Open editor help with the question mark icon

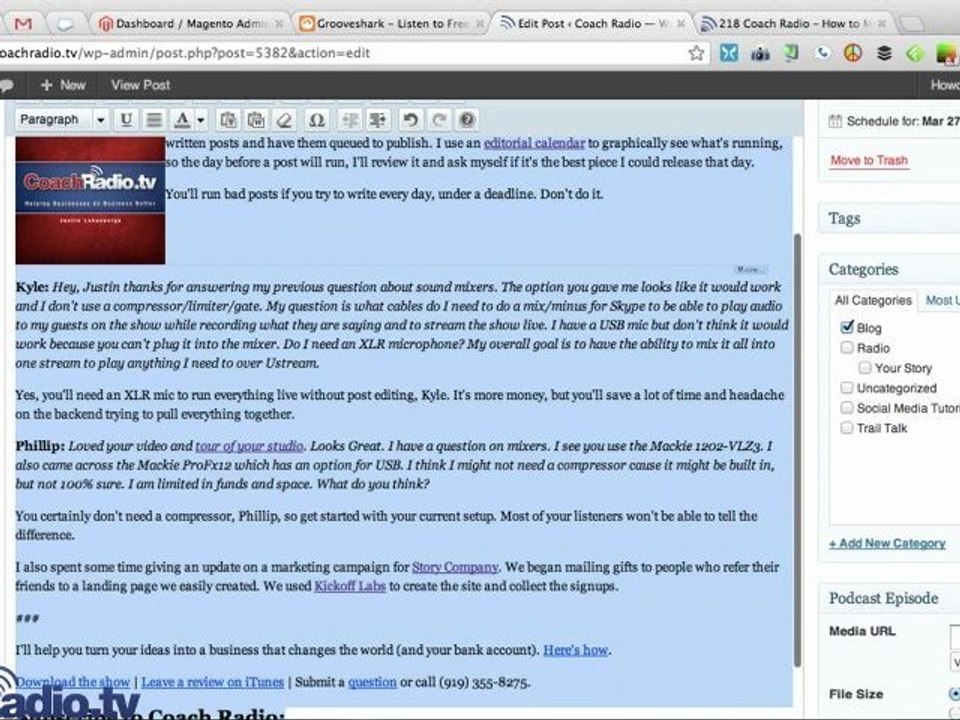pos(467,119)
